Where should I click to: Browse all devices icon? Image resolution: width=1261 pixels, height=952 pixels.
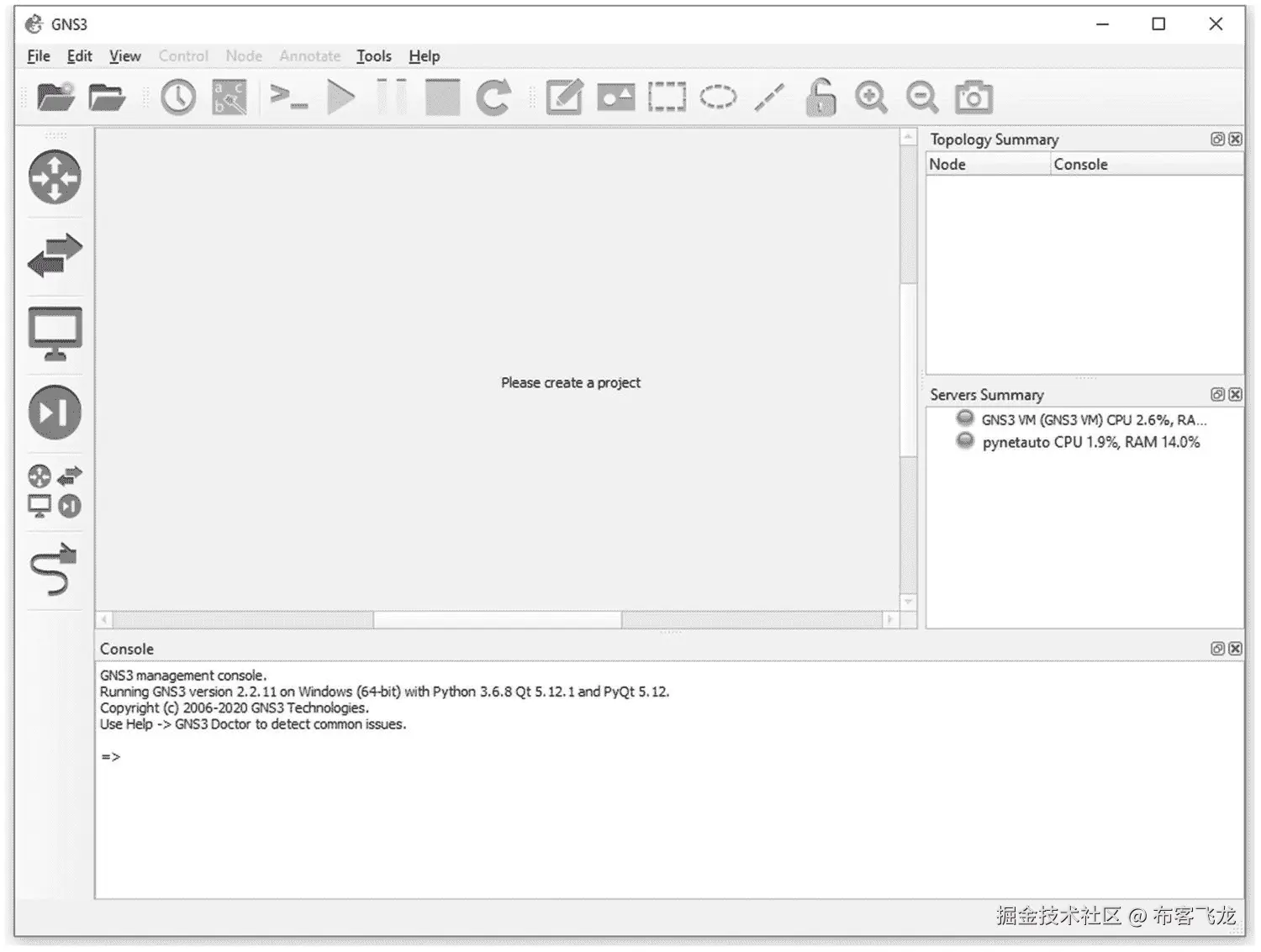click(x=55, y=491)
